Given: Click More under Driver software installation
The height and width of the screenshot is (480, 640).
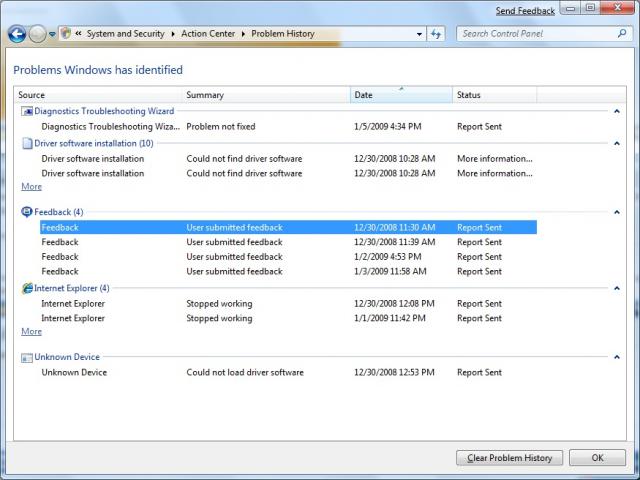Looking at the screenshot, I should pyautogui.click(x=31, y=187).
